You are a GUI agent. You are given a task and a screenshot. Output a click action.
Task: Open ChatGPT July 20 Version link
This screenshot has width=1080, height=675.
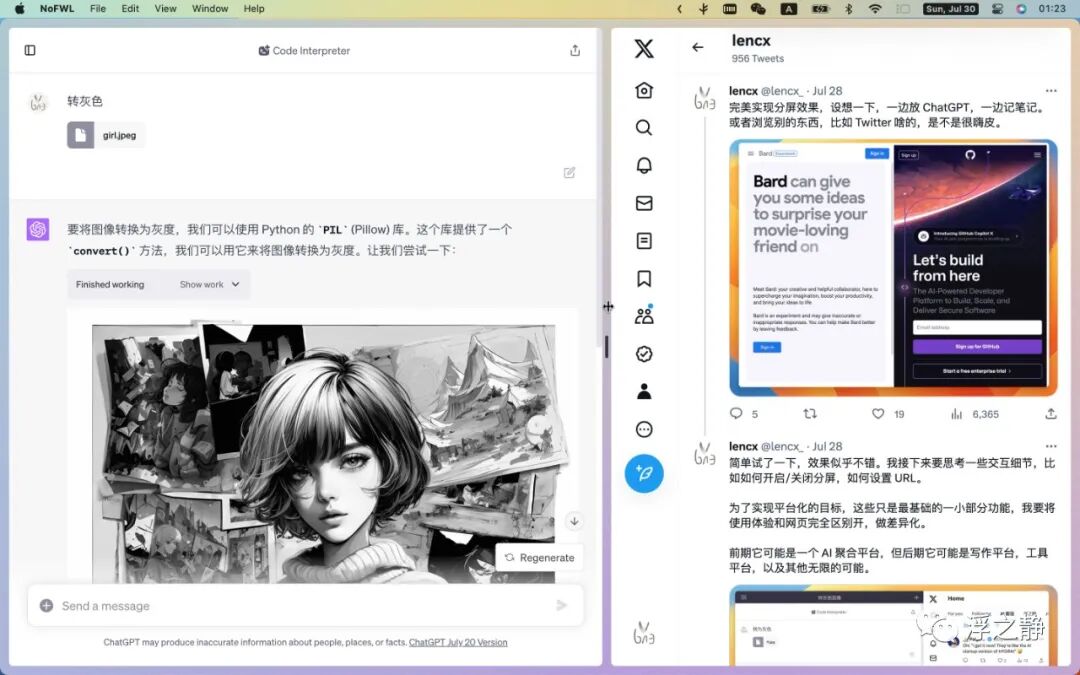pos(458,642)
